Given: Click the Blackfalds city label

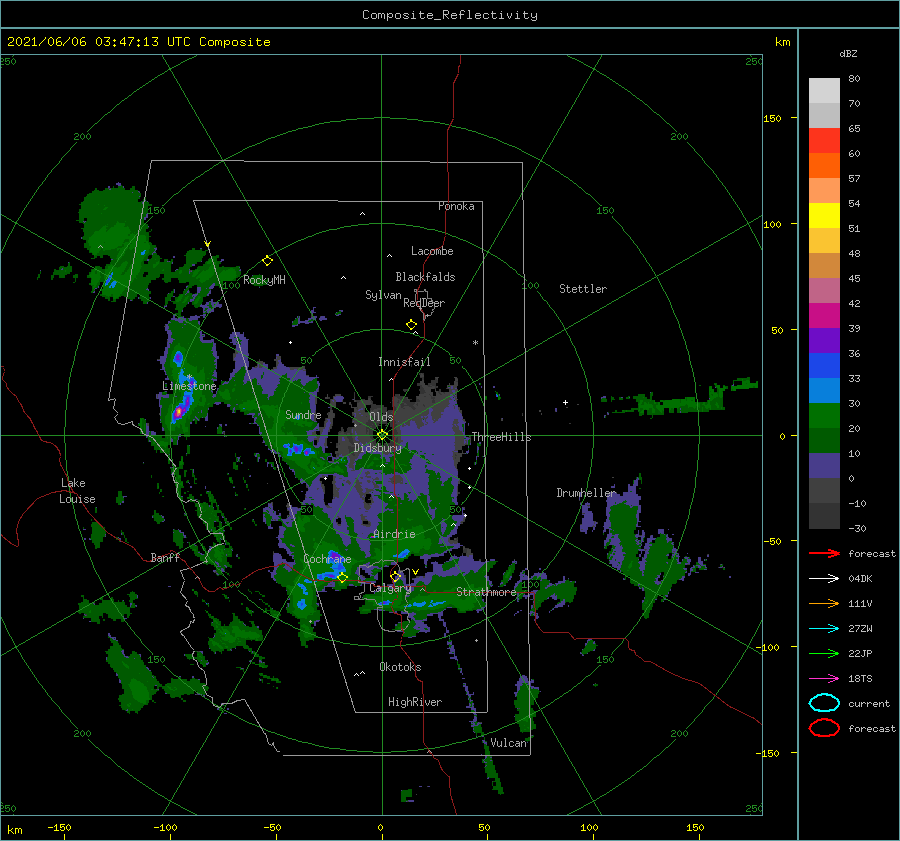Looking at the screenshot, I should pyautogui.click(x=425, y=277).
